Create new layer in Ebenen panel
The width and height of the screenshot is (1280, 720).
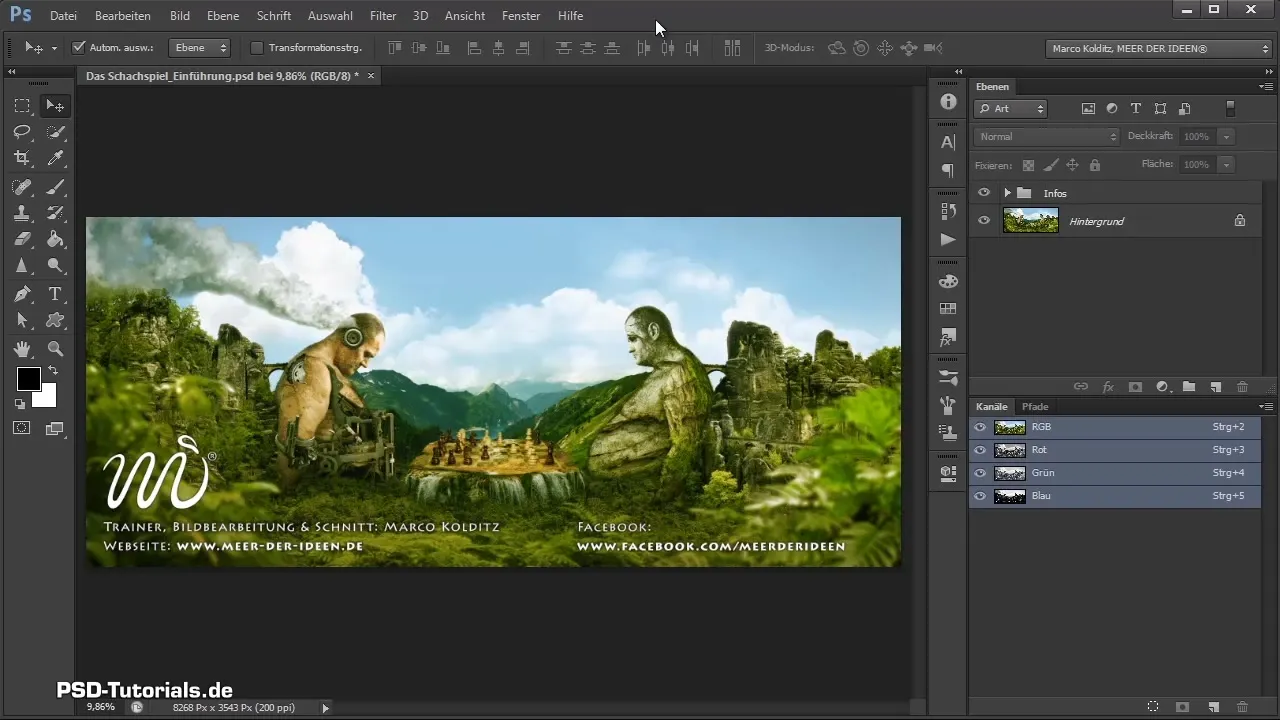(1216, 386)
